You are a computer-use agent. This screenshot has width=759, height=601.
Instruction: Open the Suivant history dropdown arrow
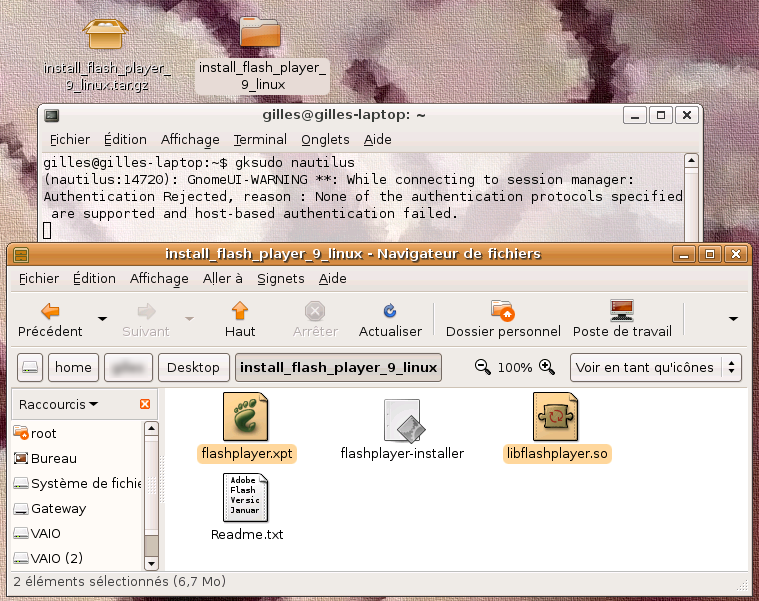click(189, 318)
